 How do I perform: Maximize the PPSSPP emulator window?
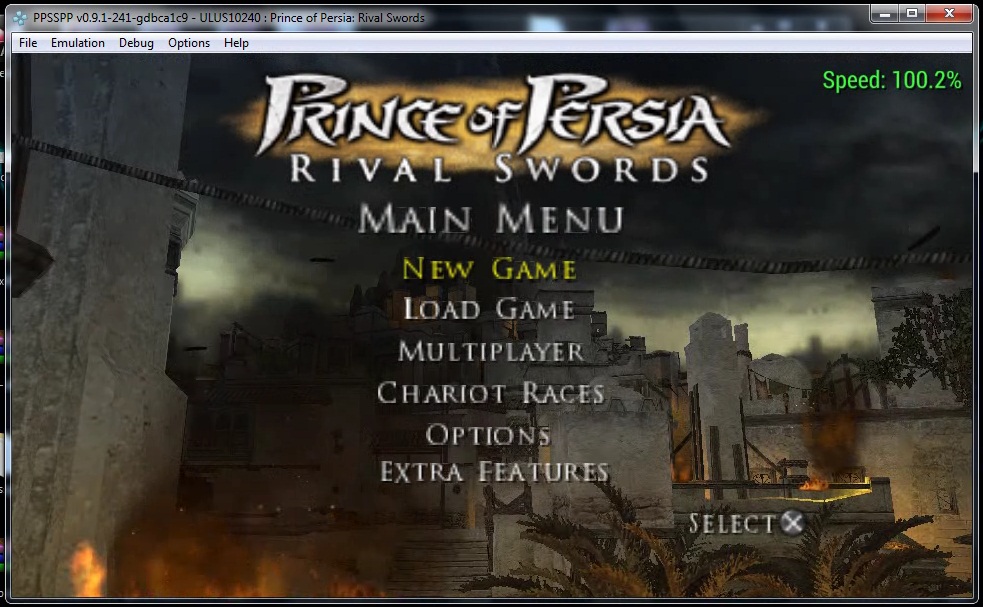click(x=911, y=14)
